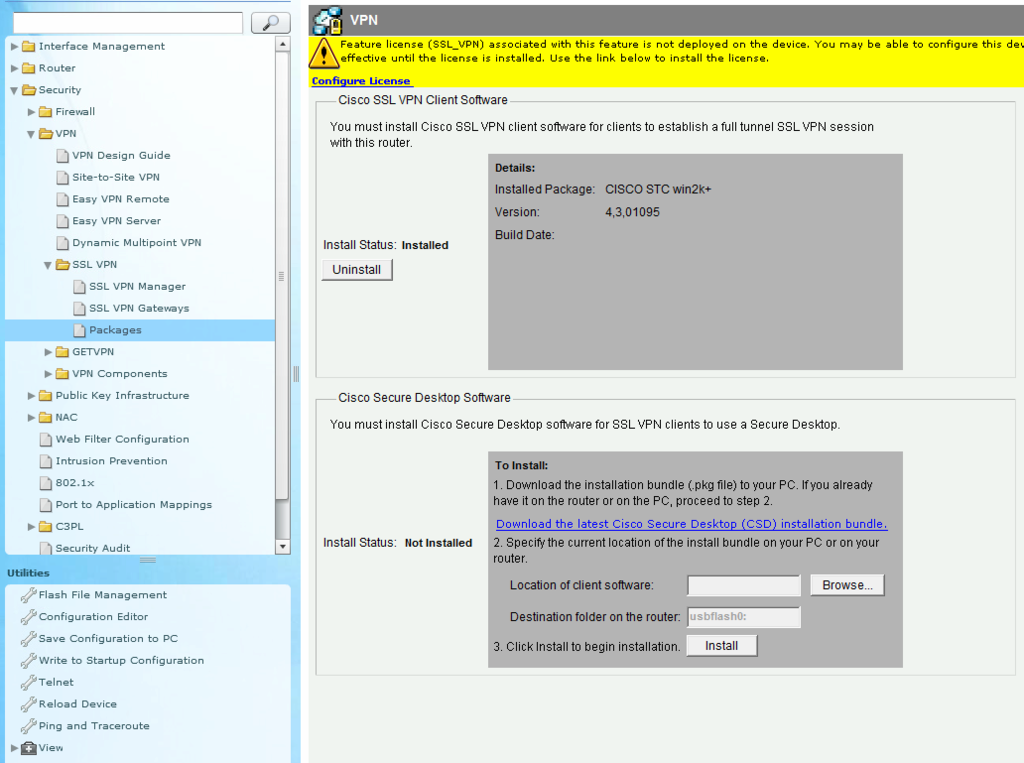1024x763 pixels.
Task: Click the Easy VPN Remote page icon
Action: pyautogui.click(x=63, y=199)
